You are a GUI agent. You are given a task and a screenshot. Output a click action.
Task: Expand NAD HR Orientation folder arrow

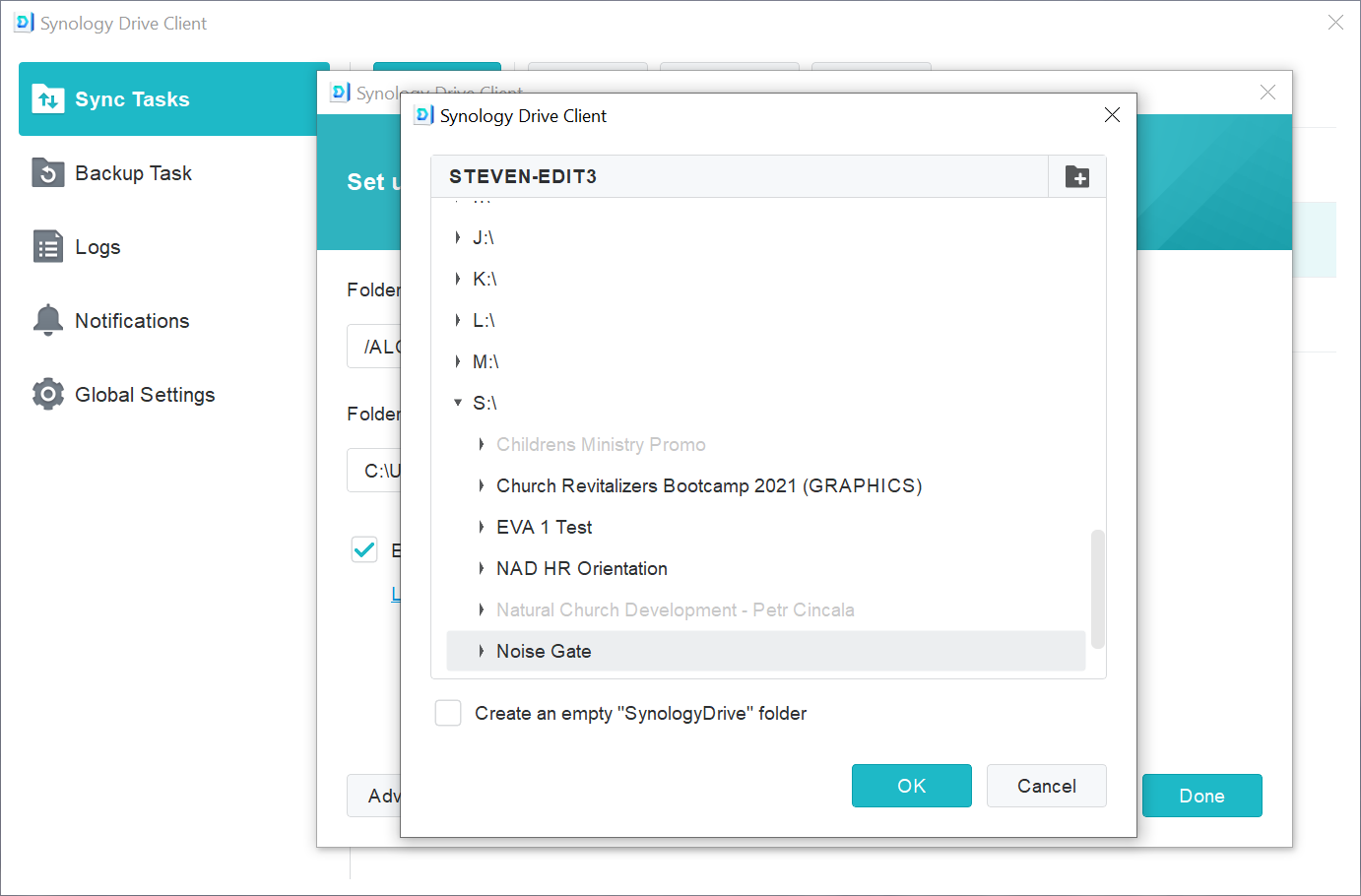coord(482,568)
